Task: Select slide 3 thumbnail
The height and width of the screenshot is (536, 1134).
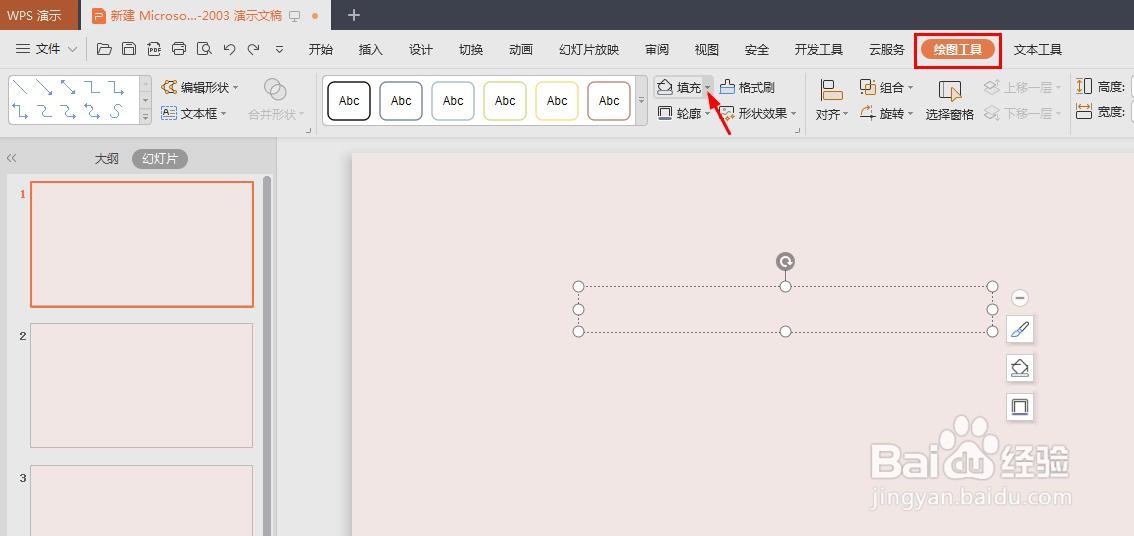Action: [142, 501]
